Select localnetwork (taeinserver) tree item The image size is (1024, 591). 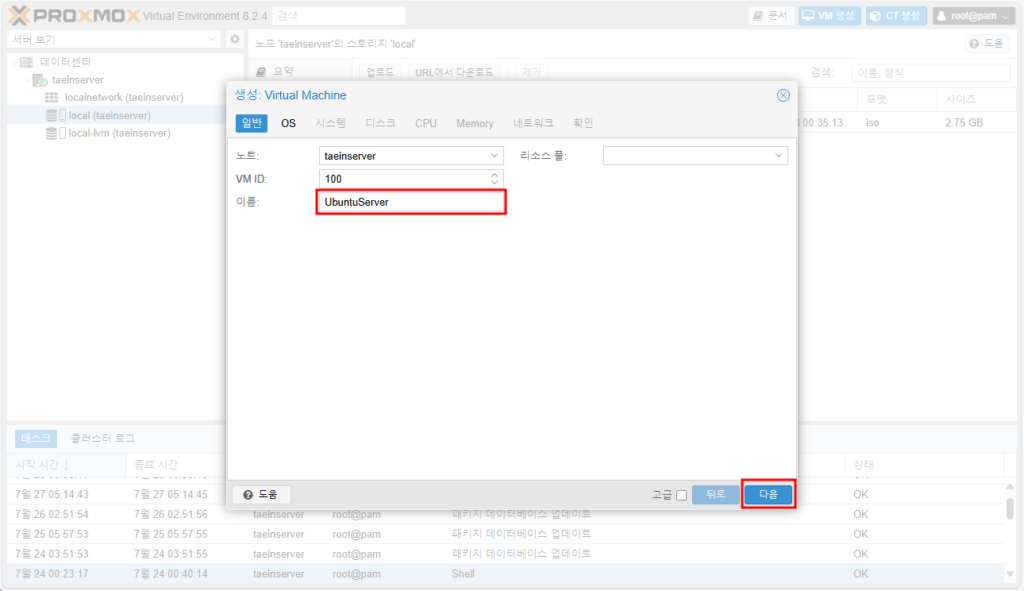point(124,97)
